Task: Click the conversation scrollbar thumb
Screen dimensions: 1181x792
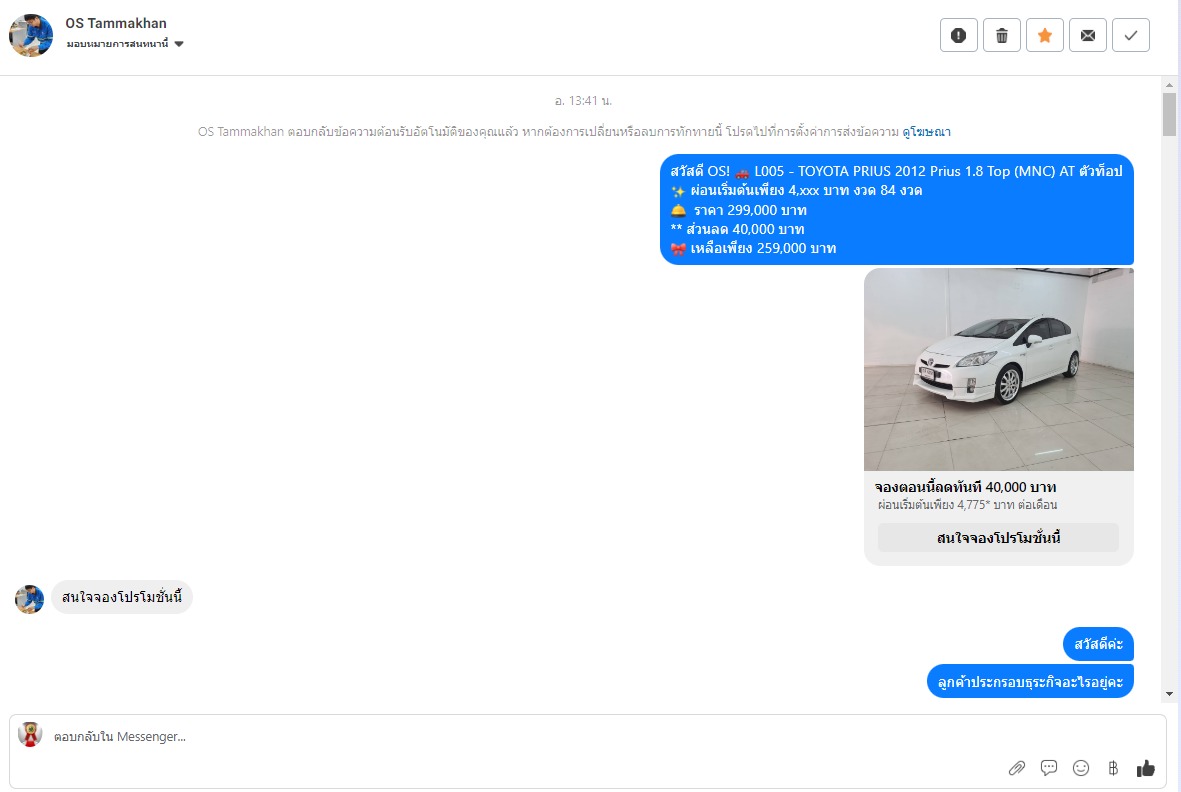Action: click(x=1169, y=114)
